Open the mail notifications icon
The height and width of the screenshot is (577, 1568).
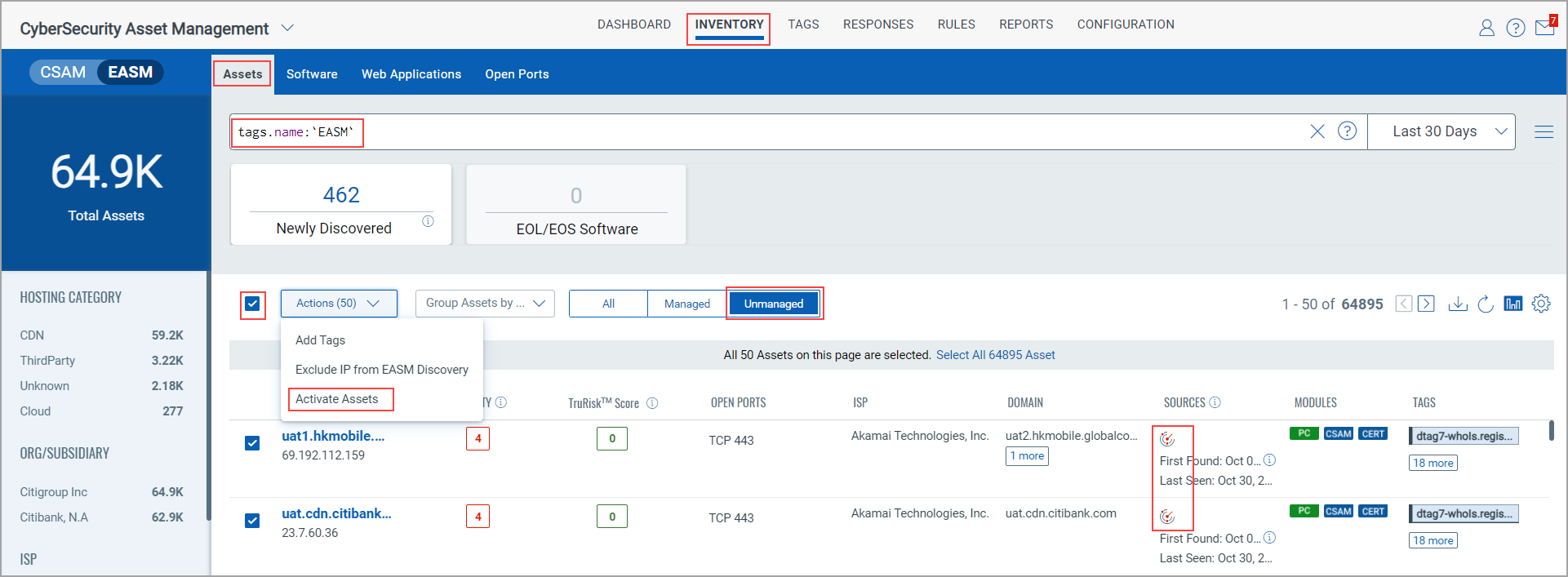[1545, 28]
